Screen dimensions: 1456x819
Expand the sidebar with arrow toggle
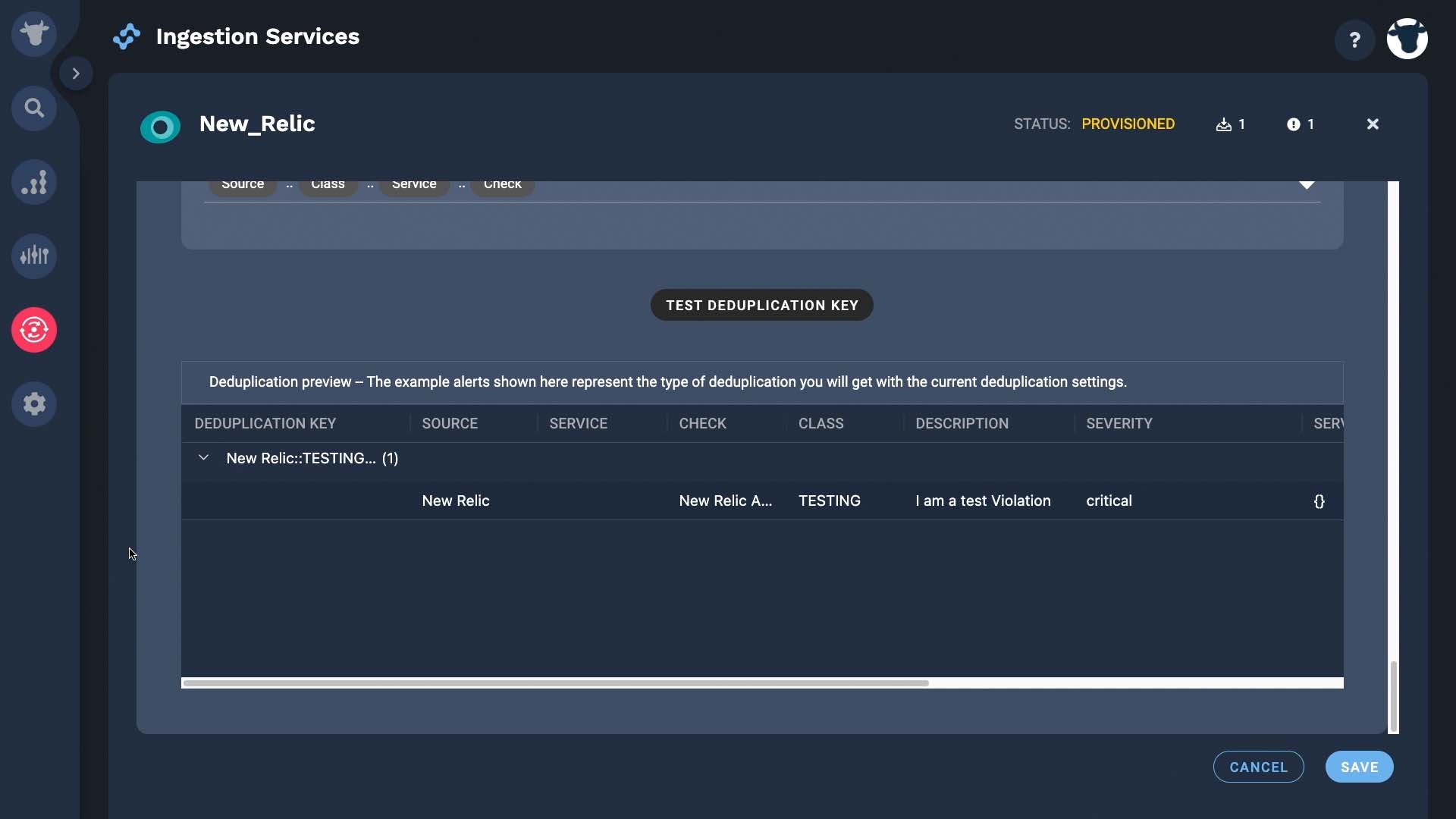point(76,74)
